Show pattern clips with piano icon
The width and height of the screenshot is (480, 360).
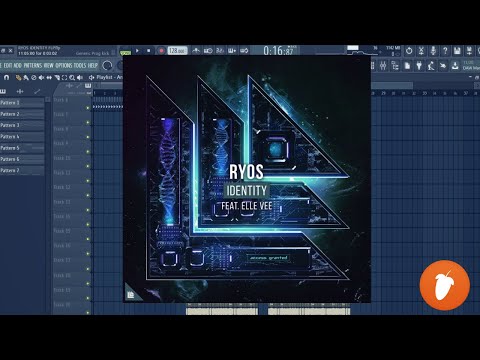tap(3, 91)
